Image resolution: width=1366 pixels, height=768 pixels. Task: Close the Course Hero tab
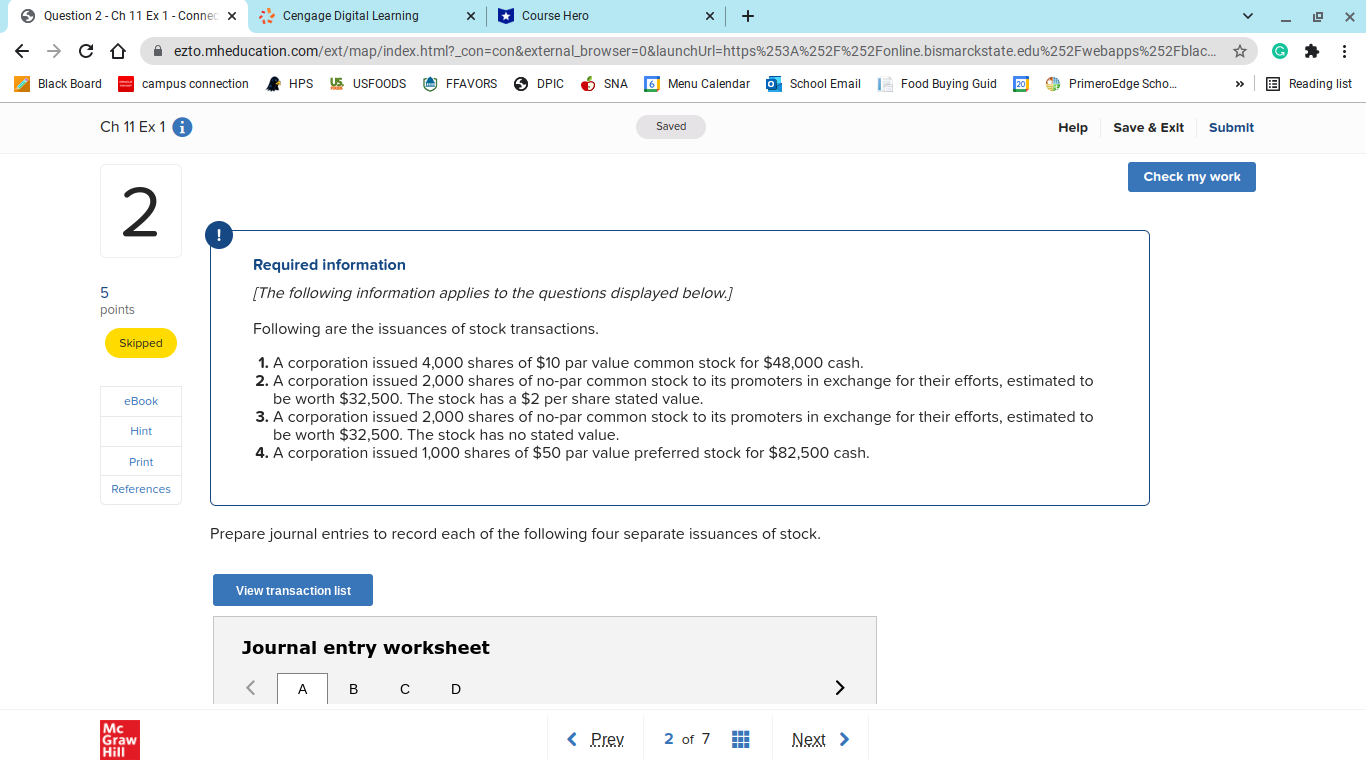pos(710,16)
